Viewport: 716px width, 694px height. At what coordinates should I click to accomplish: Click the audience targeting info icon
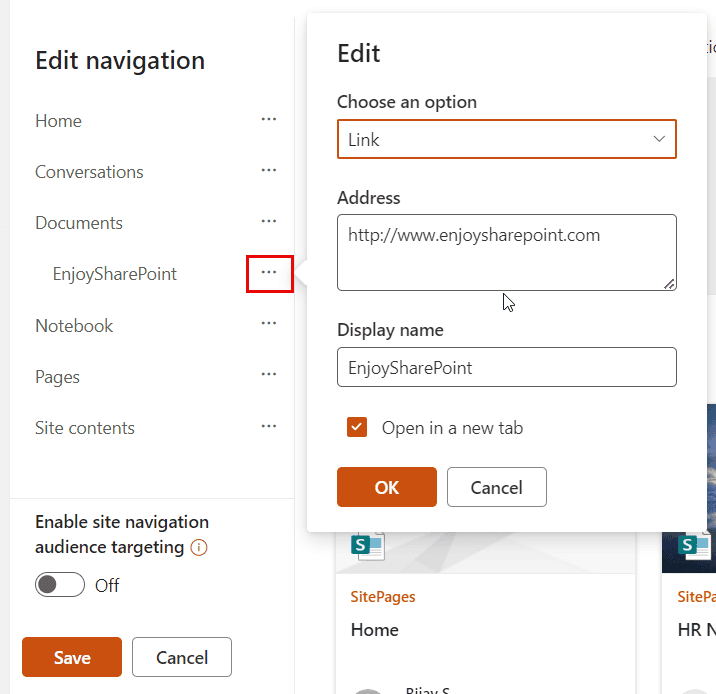[199, 547]
